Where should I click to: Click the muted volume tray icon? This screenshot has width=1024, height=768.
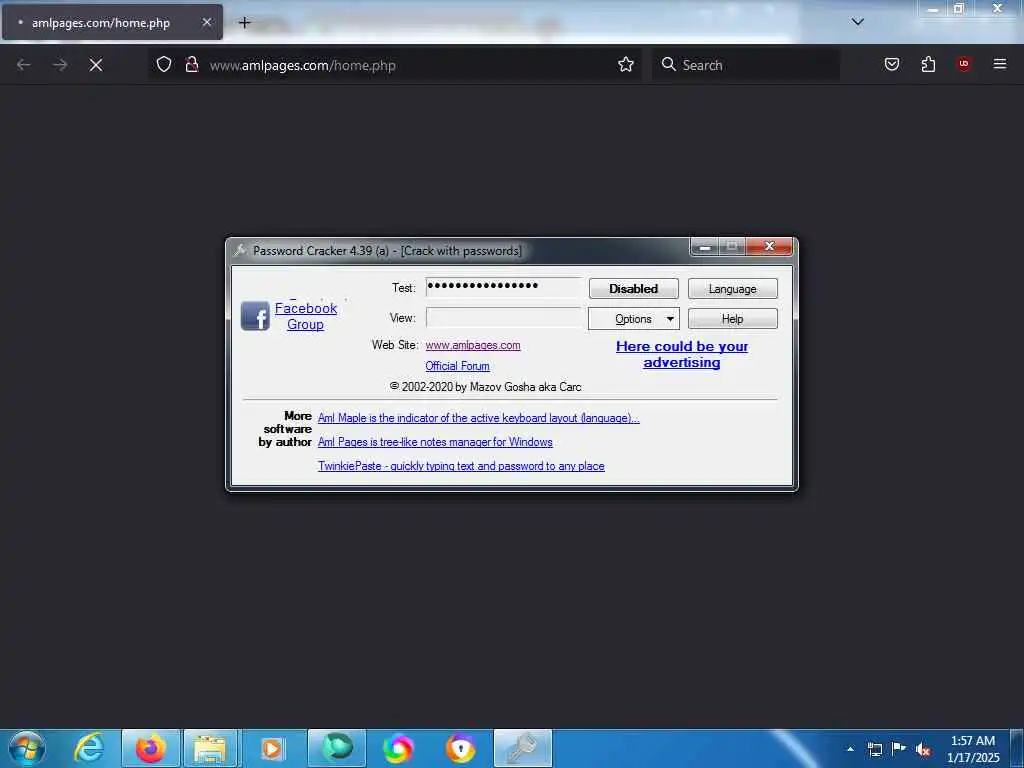pos(923,750)
